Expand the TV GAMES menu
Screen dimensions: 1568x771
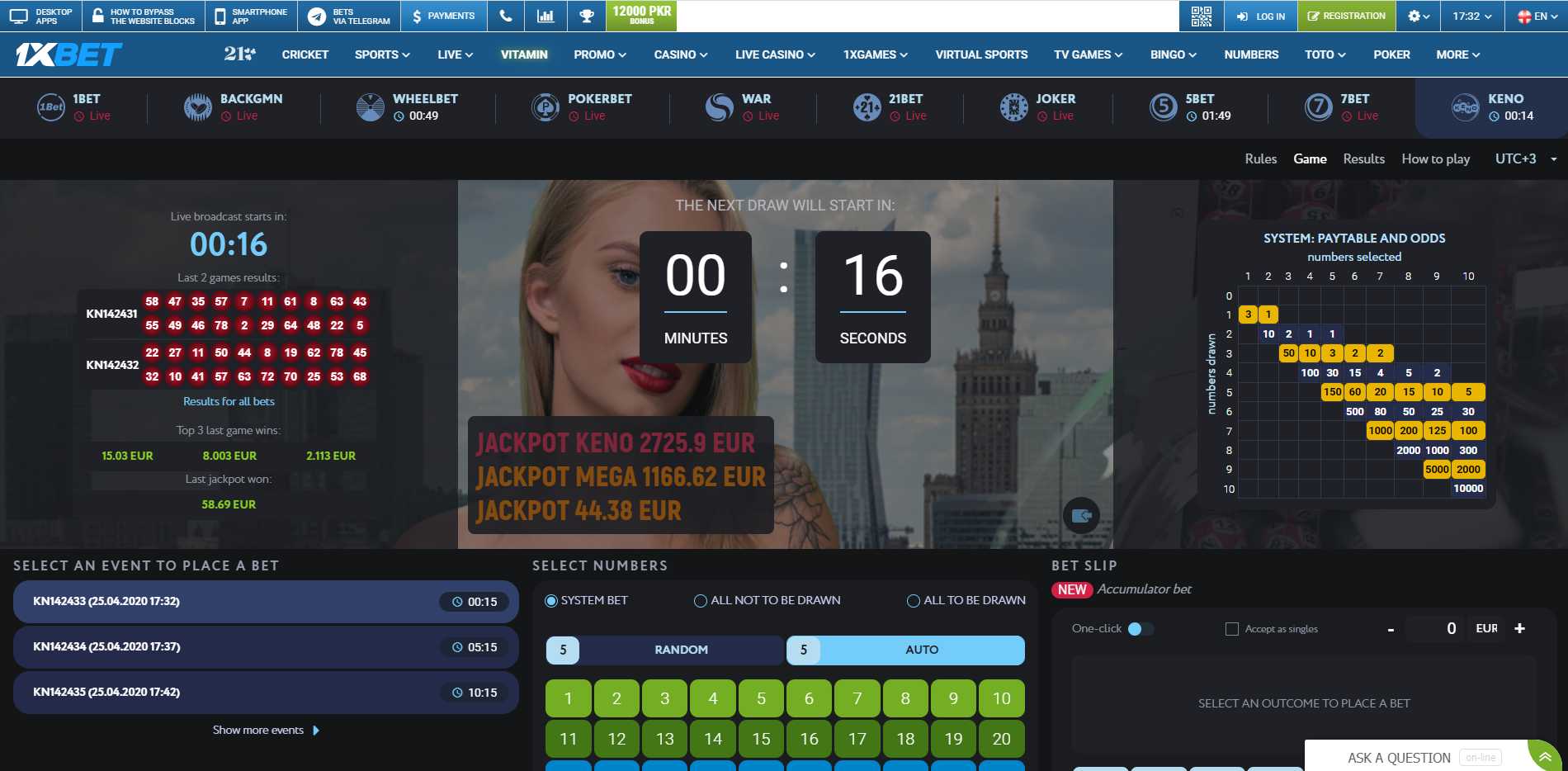[x=1089, y=54]
